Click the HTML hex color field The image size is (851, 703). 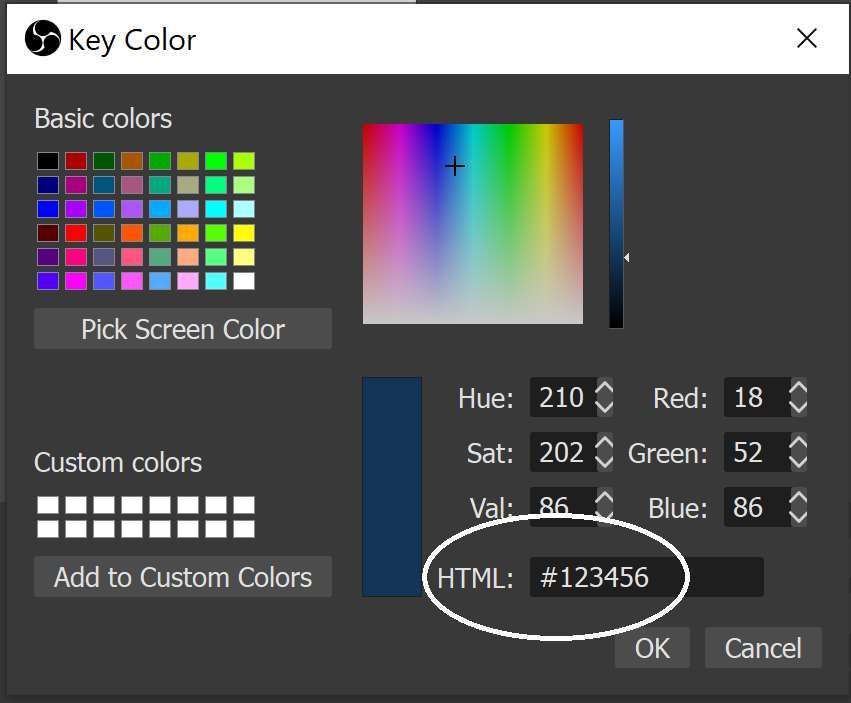click(x=646, y=577)
